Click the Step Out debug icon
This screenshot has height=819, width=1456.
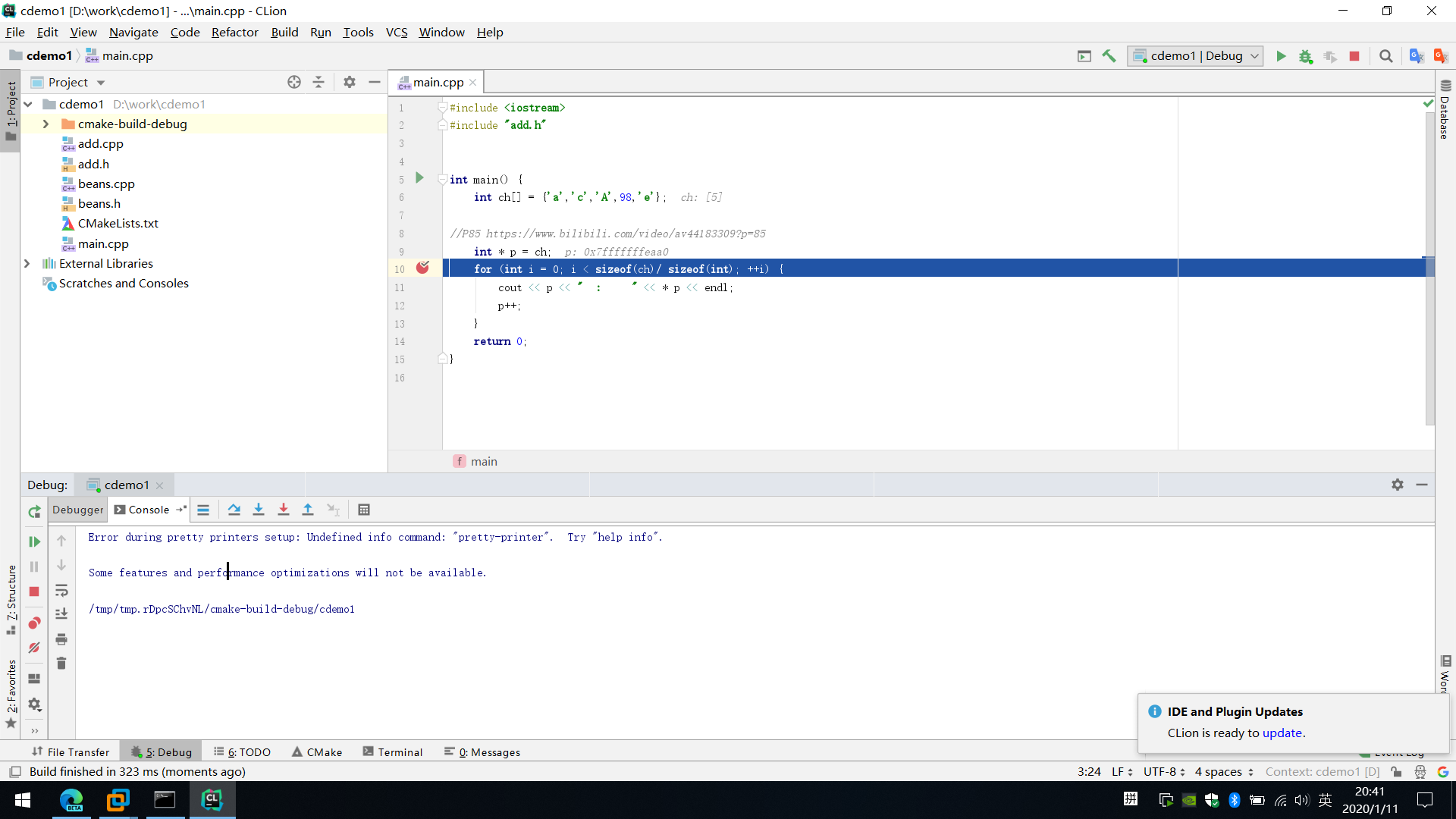[x=308, y=510]
